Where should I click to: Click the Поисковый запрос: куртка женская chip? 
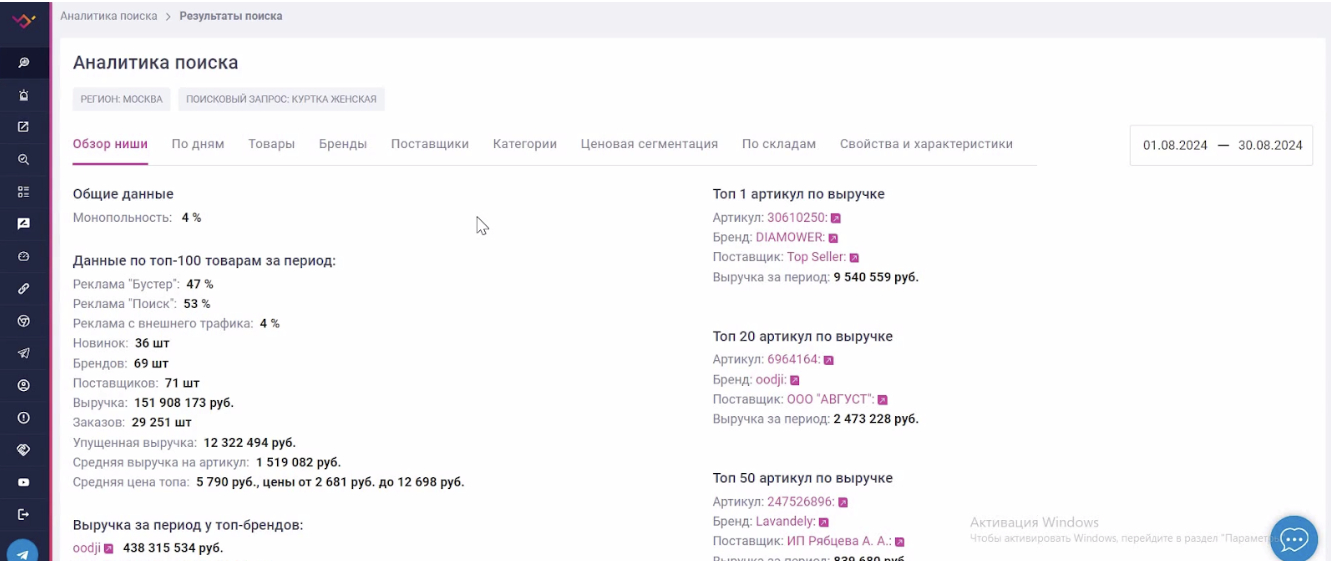(281, 99)
